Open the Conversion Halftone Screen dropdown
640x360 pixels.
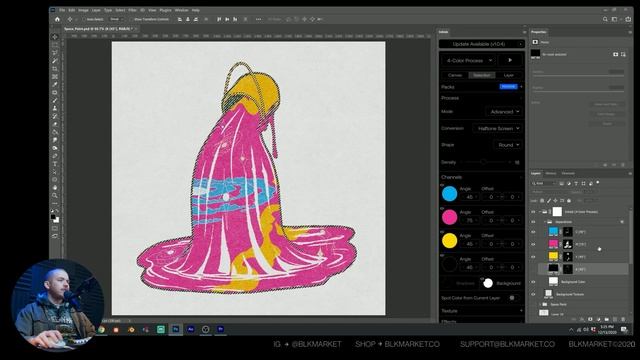coord(498,128)
